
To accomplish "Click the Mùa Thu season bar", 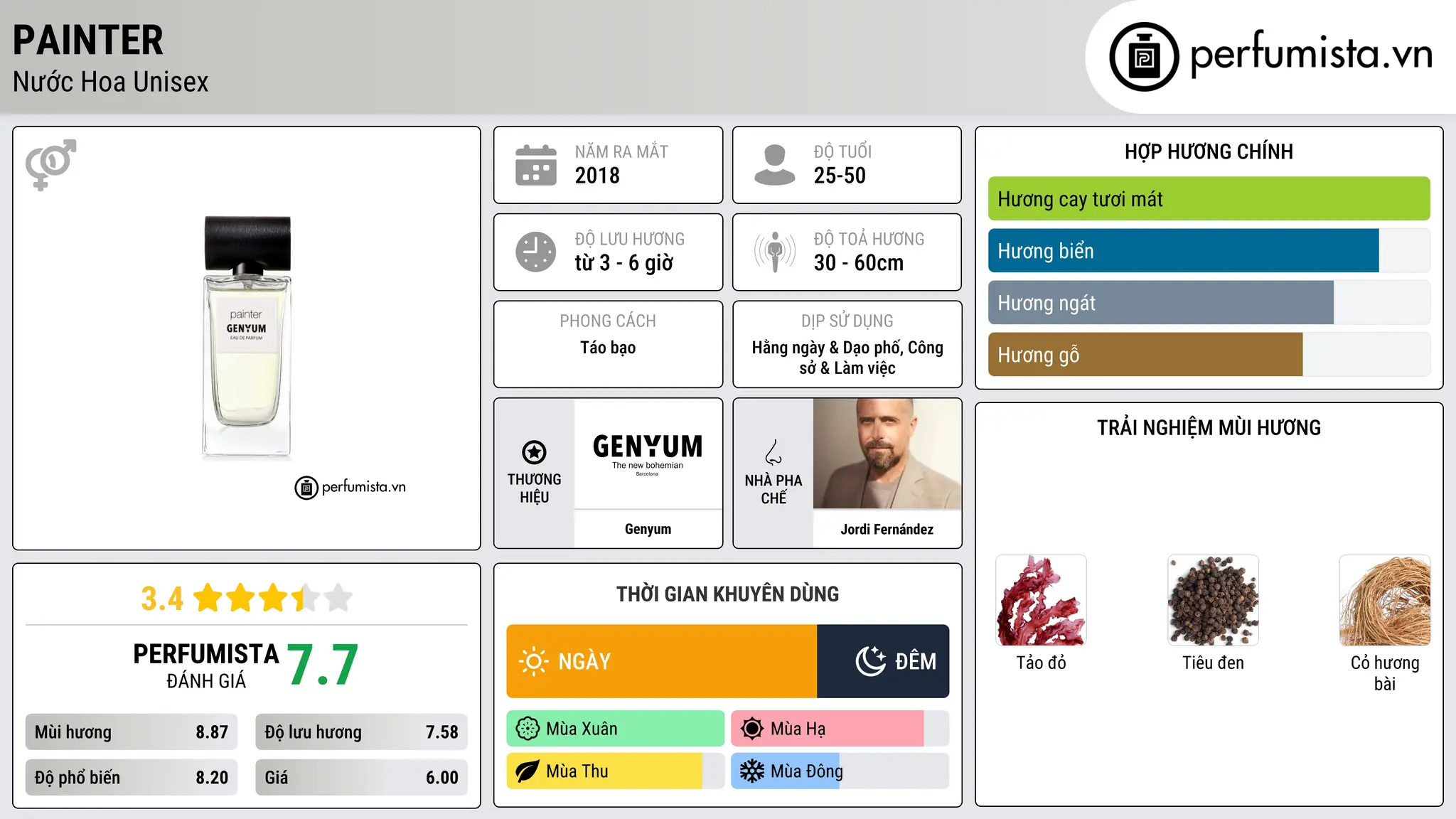I will [615, 771].
